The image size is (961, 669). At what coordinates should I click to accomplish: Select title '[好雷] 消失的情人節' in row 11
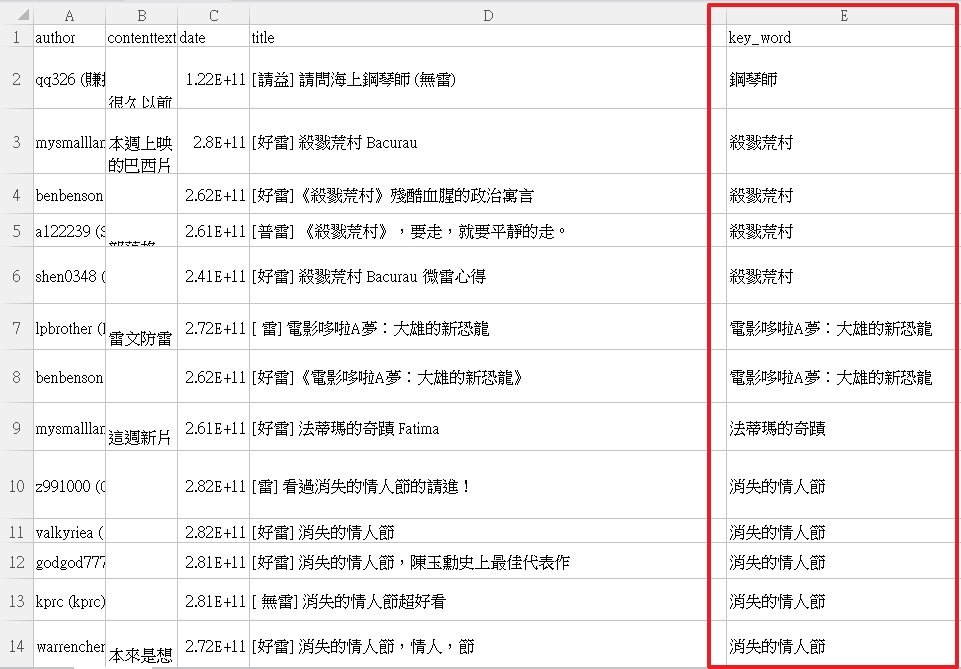tap(488, 531)
